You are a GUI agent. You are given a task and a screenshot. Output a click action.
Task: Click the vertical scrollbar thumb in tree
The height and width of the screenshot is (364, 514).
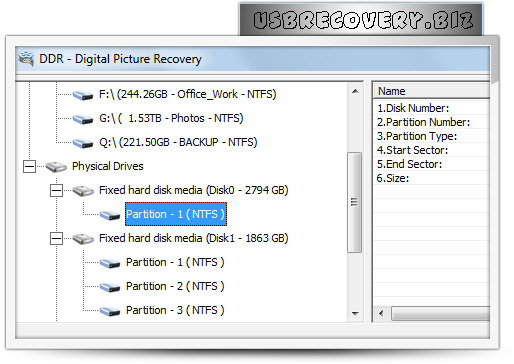tap(355, 202)
